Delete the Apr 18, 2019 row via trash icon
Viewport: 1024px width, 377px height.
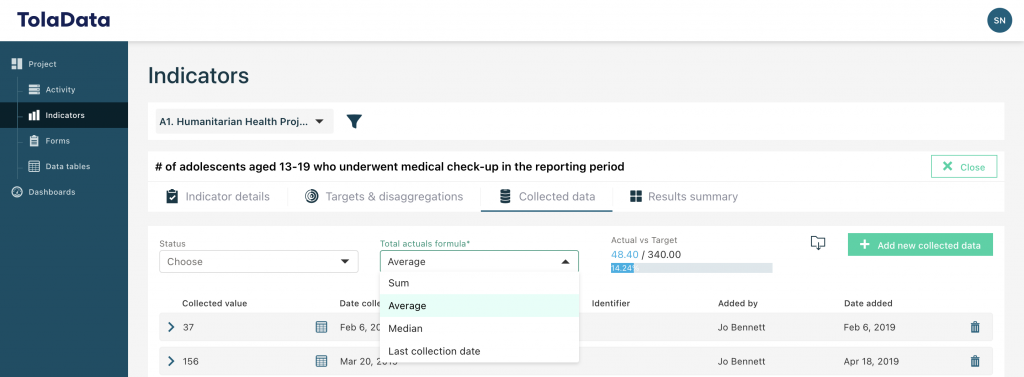click(x=975, y=361)
